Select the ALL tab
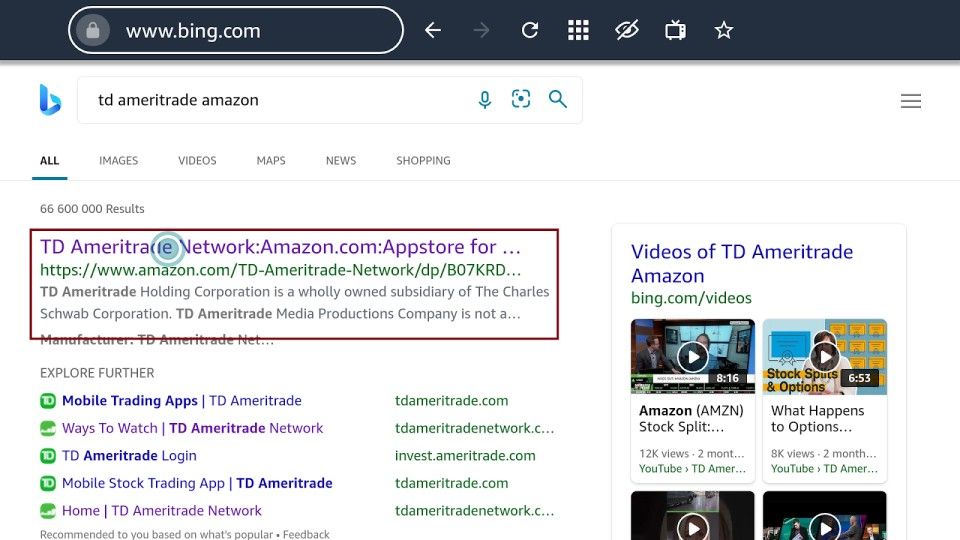This screenshot has height=540, width=960. 50,160
